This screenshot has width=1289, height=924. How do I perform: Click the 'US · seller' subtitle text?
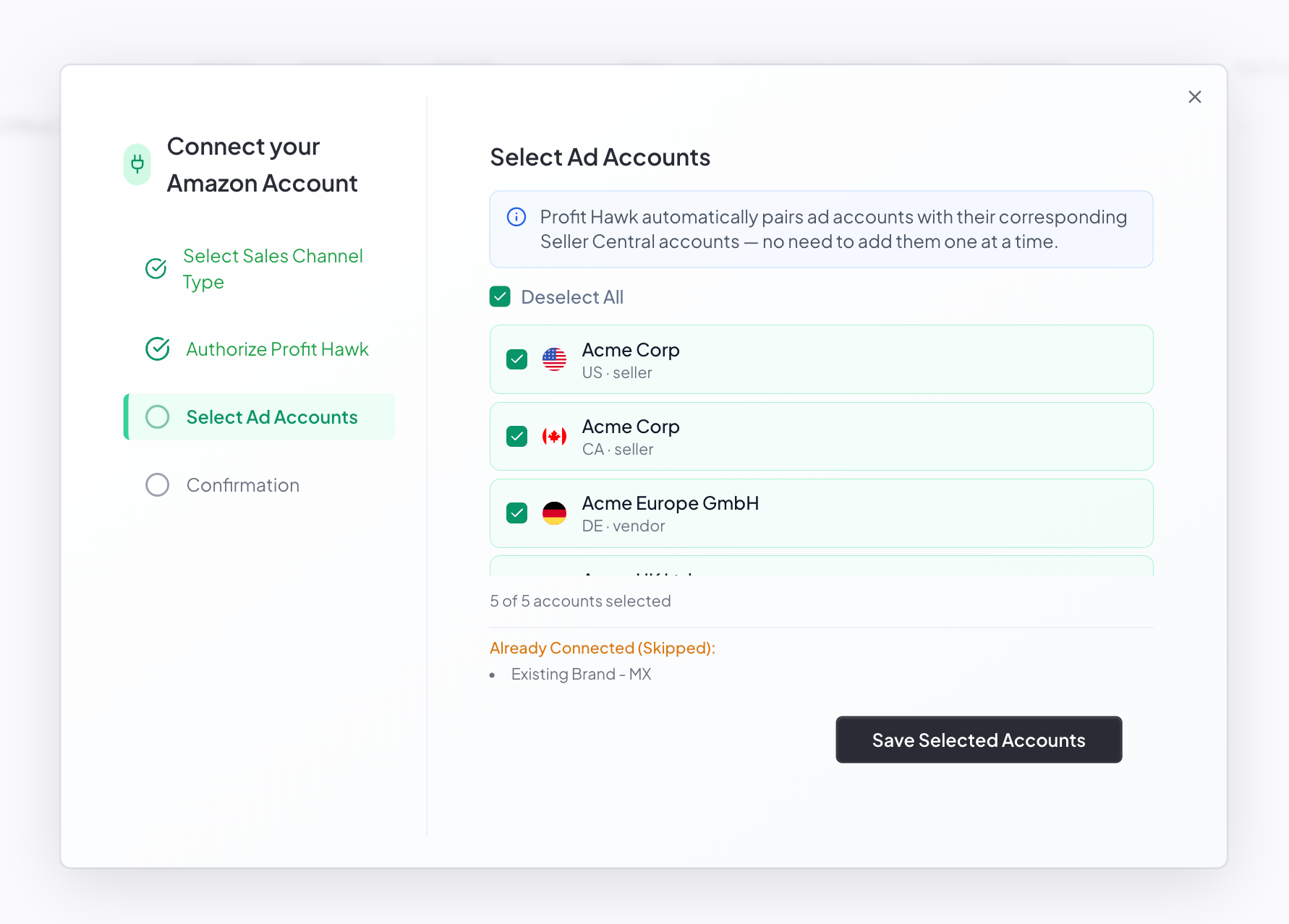(617, 373)
